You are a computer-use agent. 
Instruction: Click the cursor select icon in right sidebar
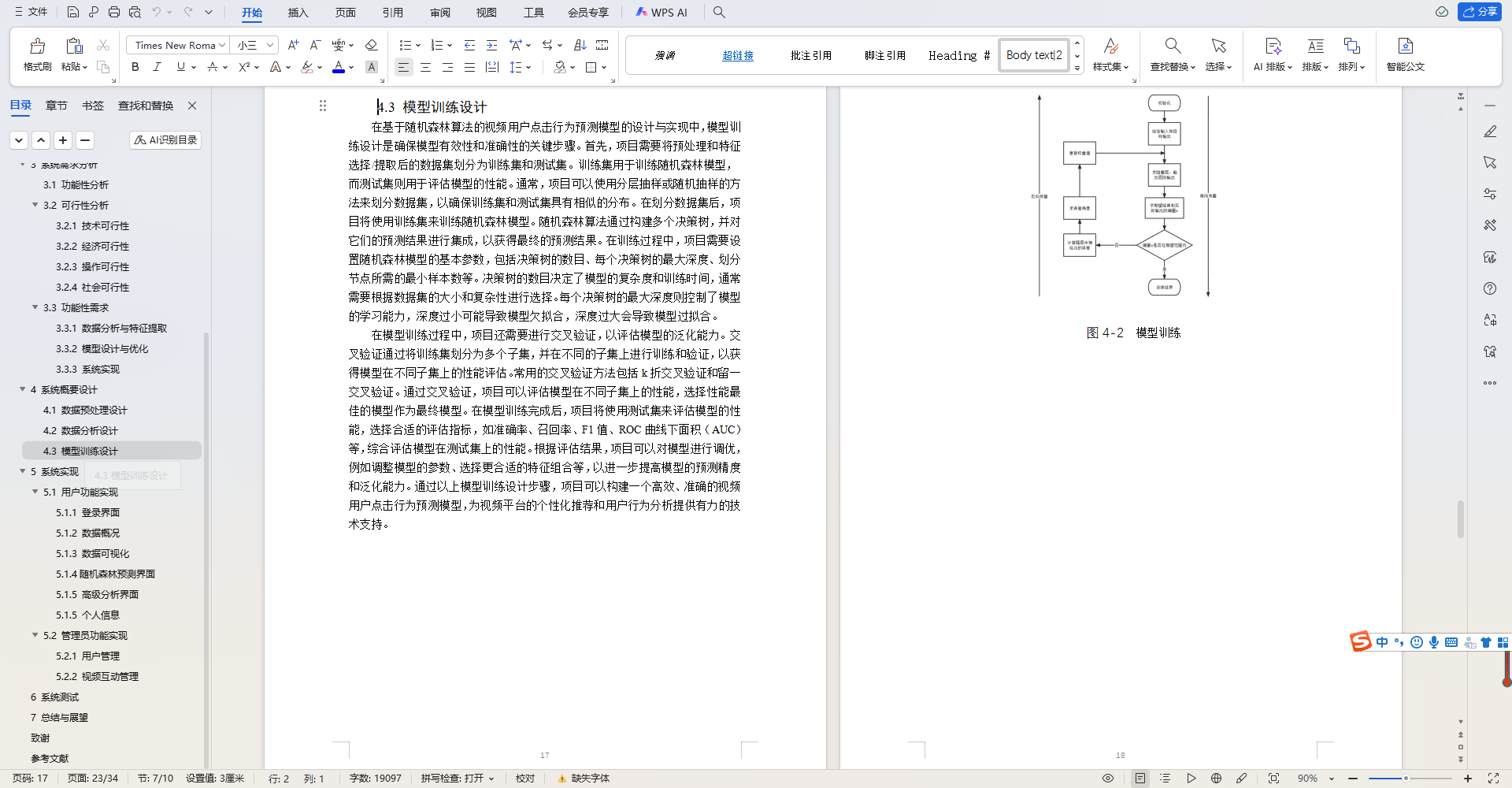coord(1490,162)
